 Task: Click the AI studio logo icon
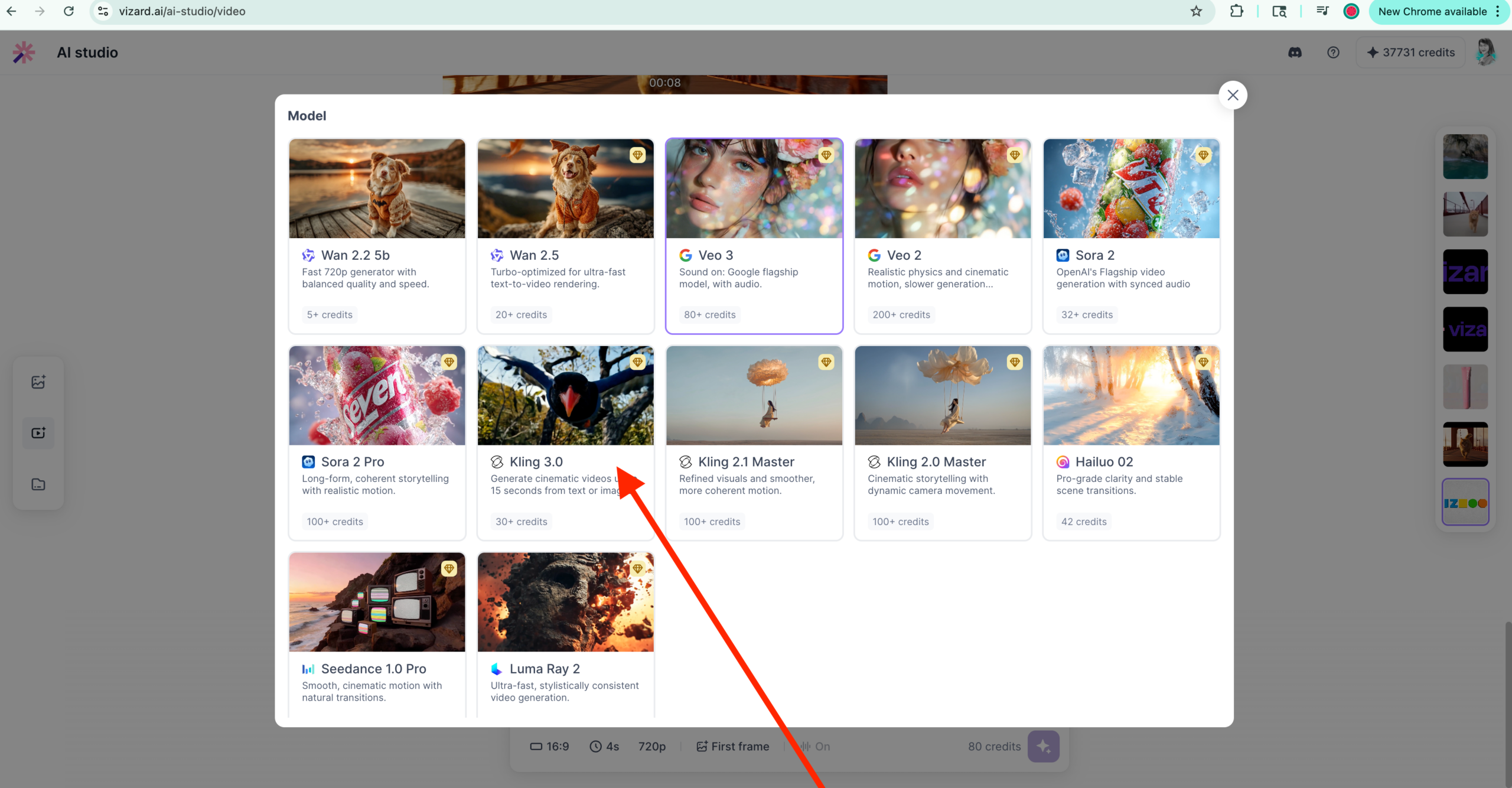click(x=24, y=52)
